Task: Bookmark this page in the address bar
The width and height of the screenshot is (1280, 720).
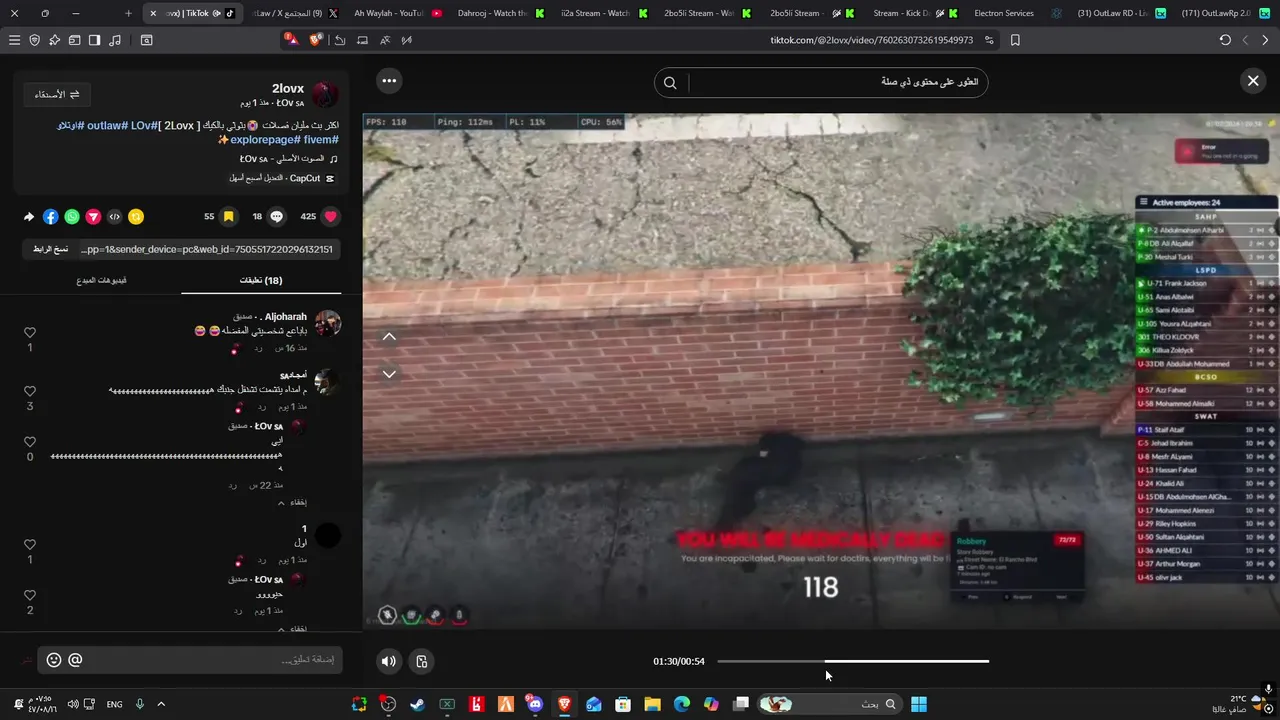Action: tap(1015, 40)
